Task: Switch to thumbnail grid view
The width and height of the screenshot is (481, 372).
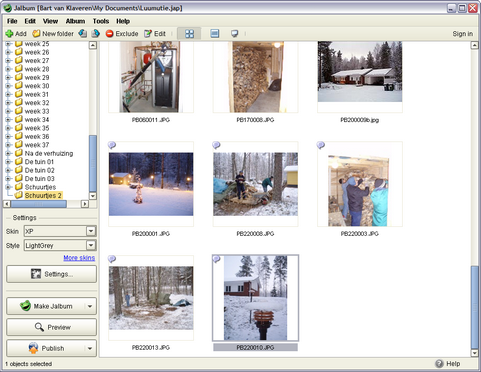Action: coord(189,34)
